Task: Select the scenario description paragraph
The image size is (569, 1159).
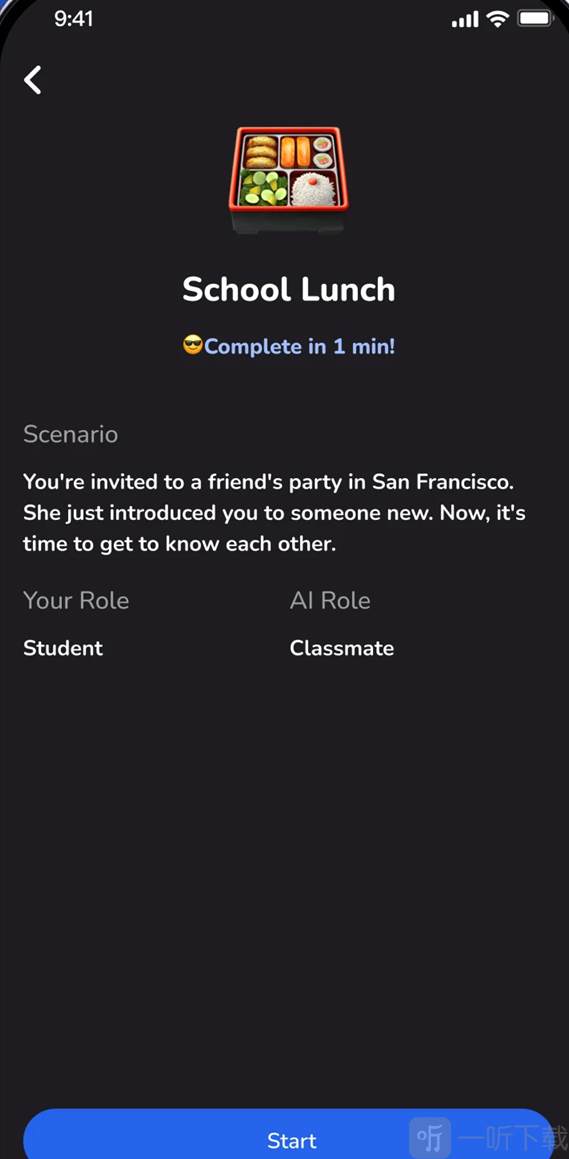Action: click(275, 513)
